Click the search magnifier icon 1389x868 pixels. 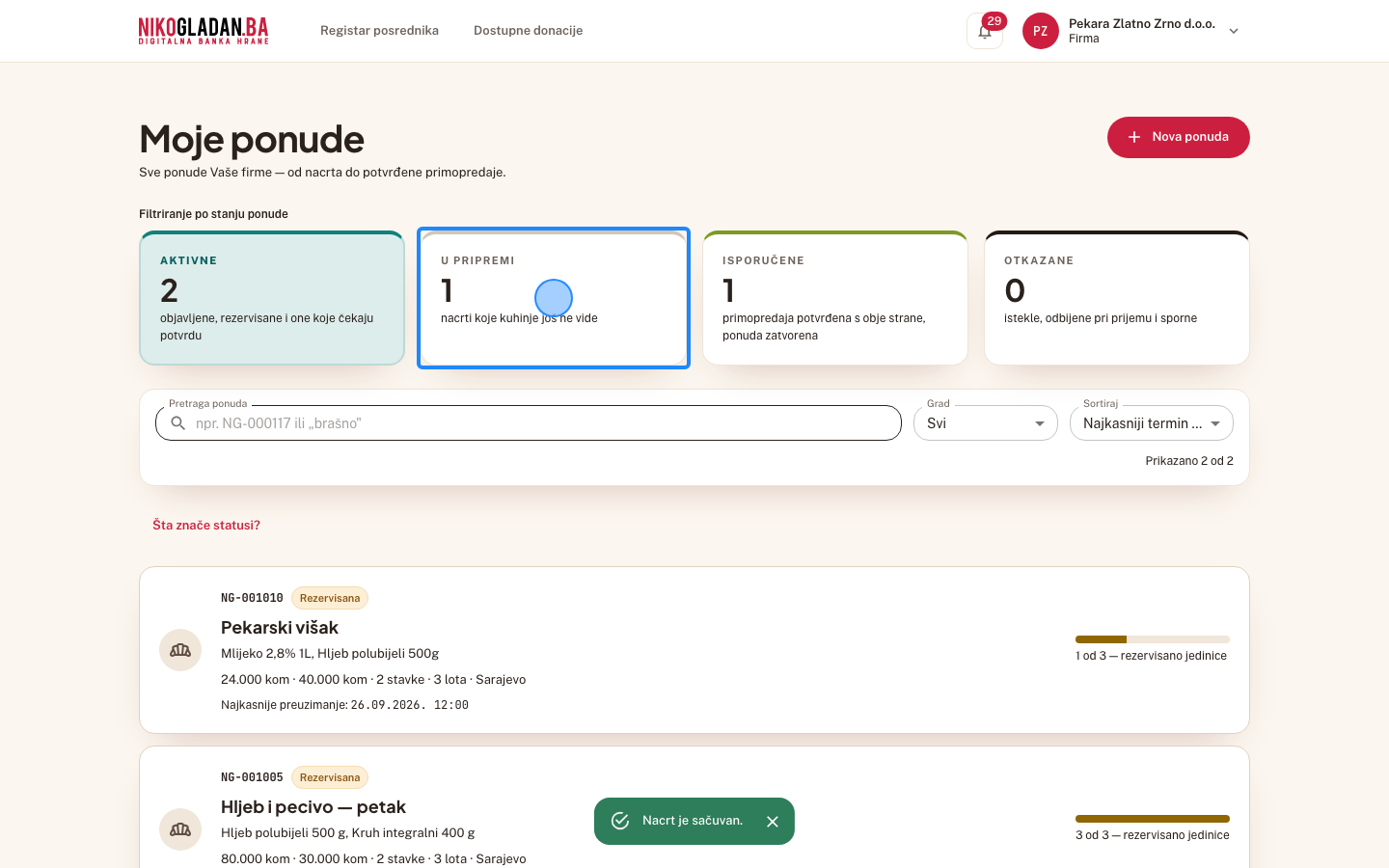pyautogui.click(x=177, y=423)
